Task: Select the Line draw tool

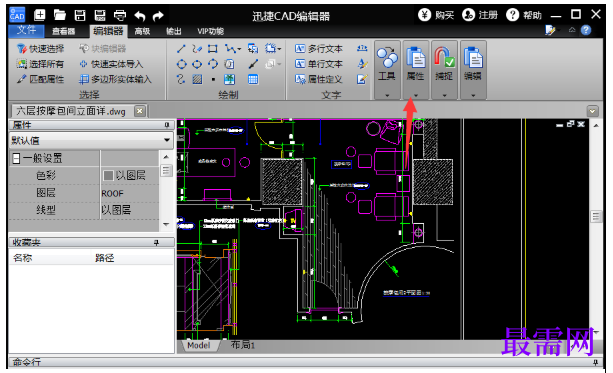Action: tap(181, 48)
